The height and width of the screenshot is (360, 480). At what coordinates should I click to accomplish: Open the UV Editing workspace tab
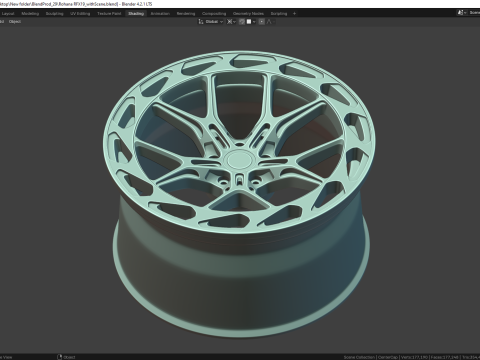coord(80,14)
